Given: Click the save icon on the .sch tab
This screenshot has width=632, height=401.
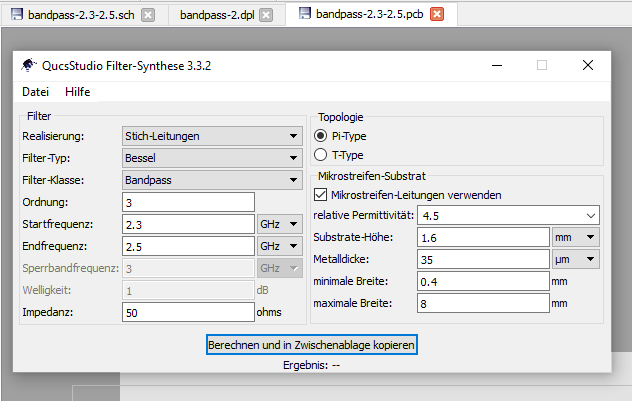Looking at the screenshot, I should pos(17,15).
